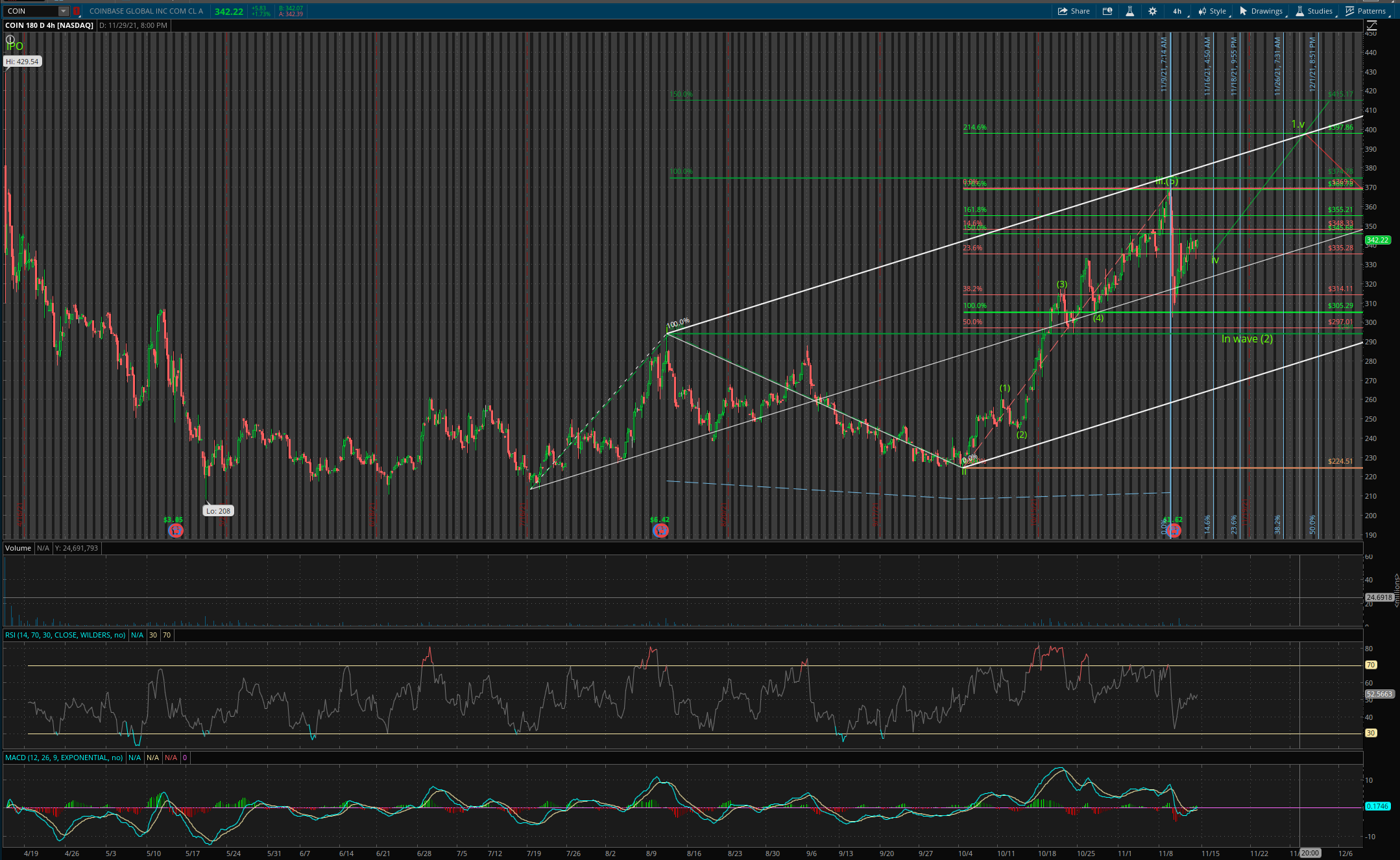Click the log scale icon above the price axis

1371,26
